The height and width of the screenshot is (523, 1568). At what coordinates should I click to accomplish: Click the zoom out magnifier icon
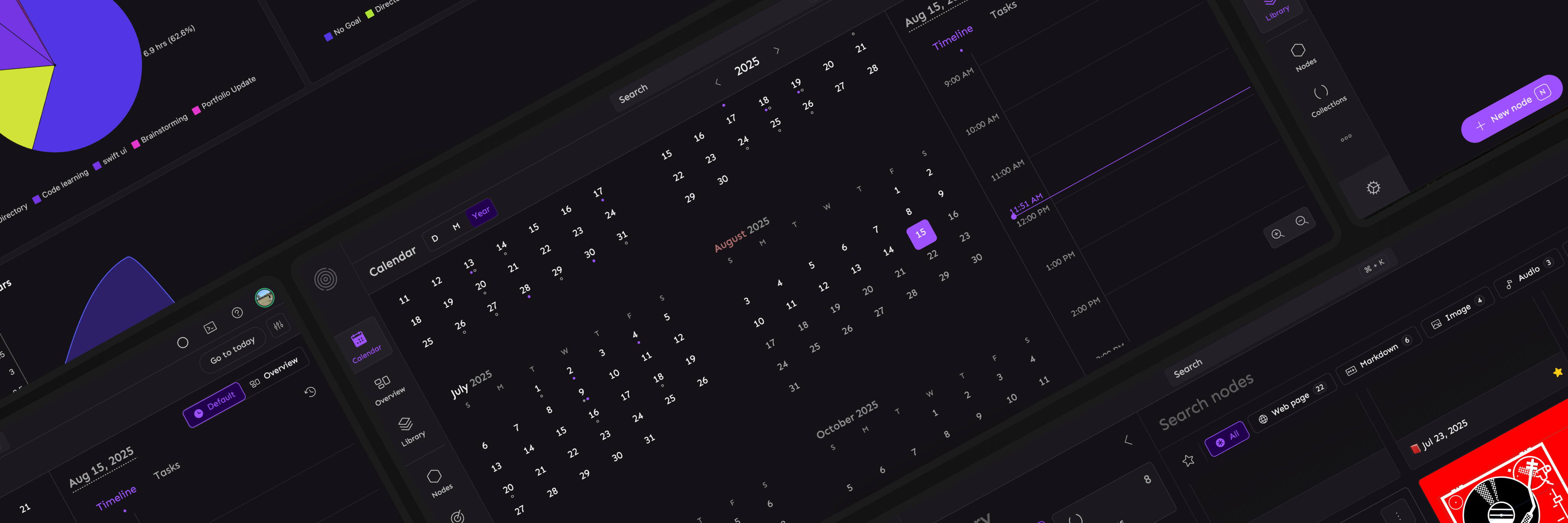click(x=1302, y=221)
